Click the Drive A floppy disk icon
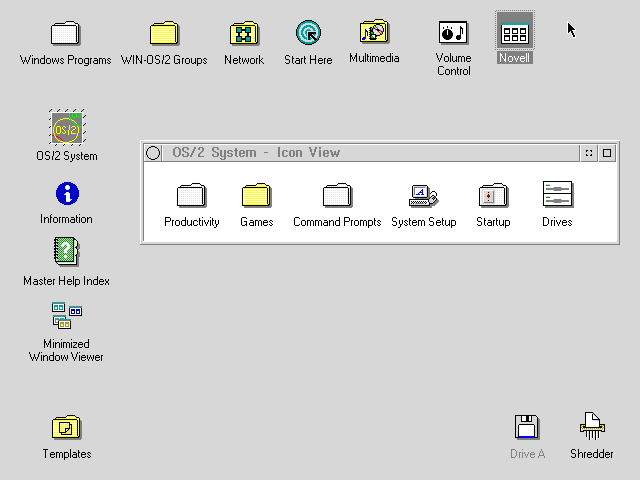 click(527, 427)
